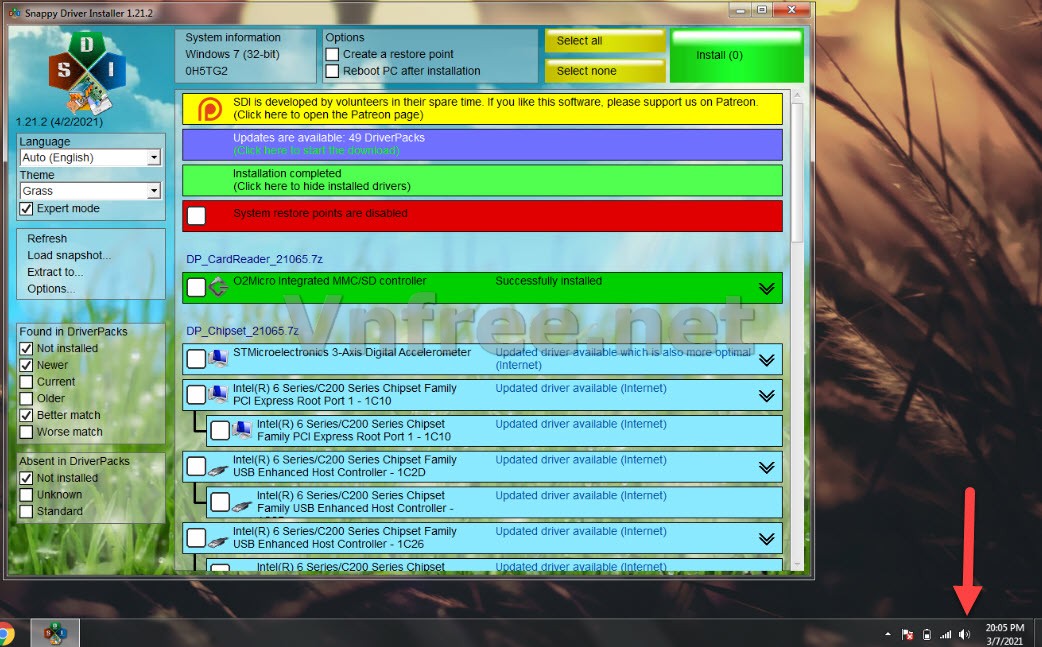Click the green Install (0) button
The image size is (1042, 647).
coord(737,55)
